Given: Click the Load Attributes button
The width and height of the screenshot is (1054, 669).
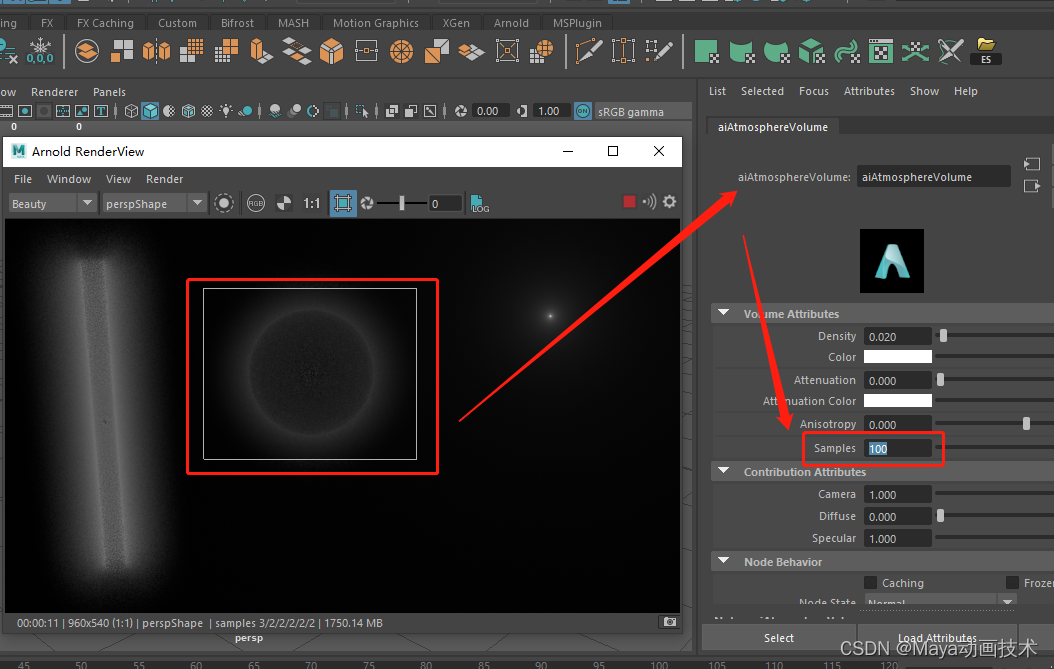Looking at the screenshot, I should [938, 637].
